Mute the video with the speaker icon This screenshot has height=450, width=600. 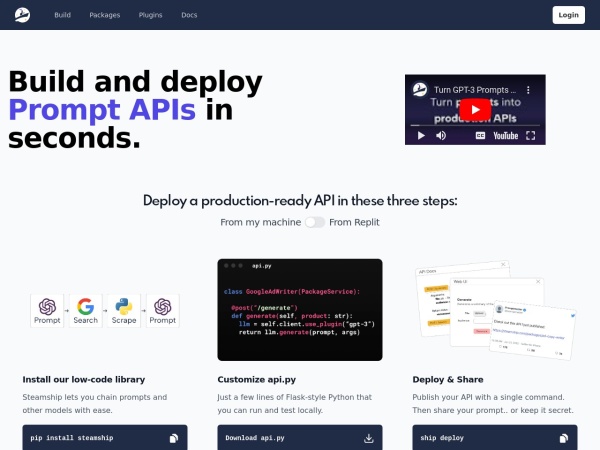pos(441,135)
